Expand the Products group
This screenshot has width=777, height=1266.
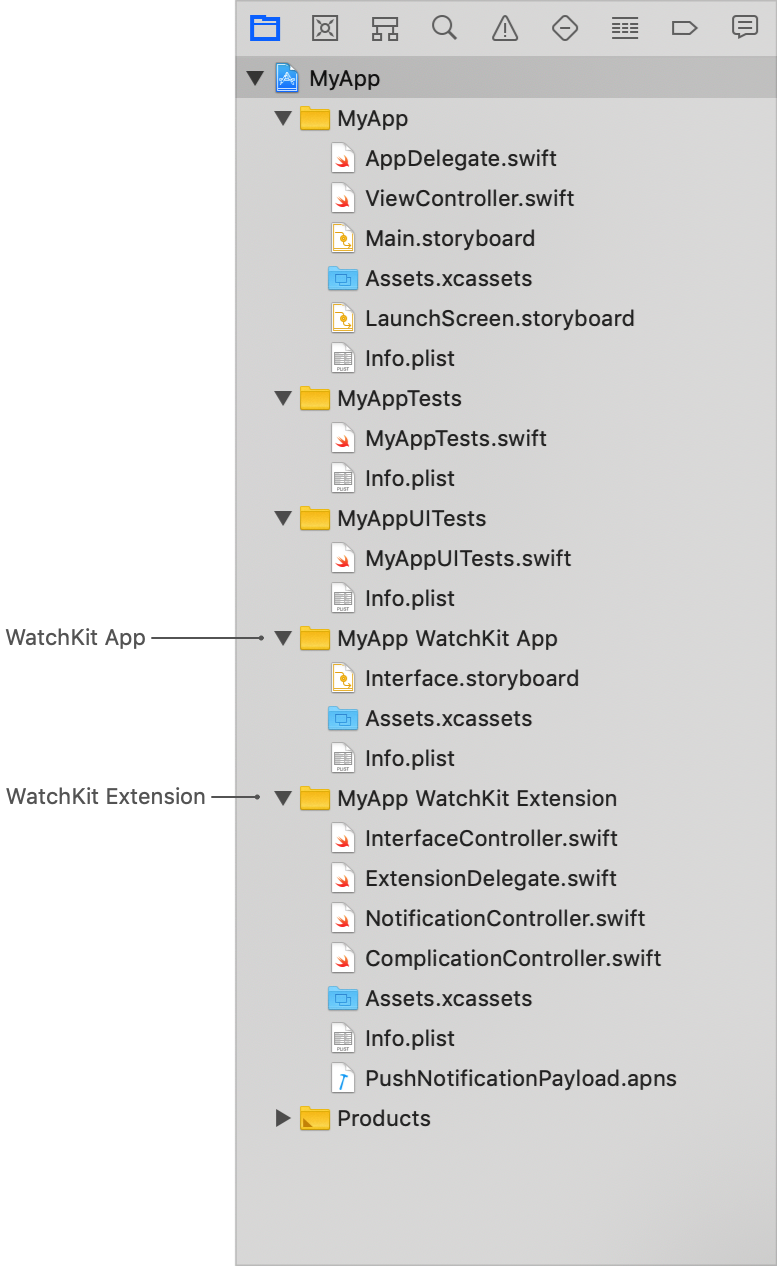(x=282, y=1118)
